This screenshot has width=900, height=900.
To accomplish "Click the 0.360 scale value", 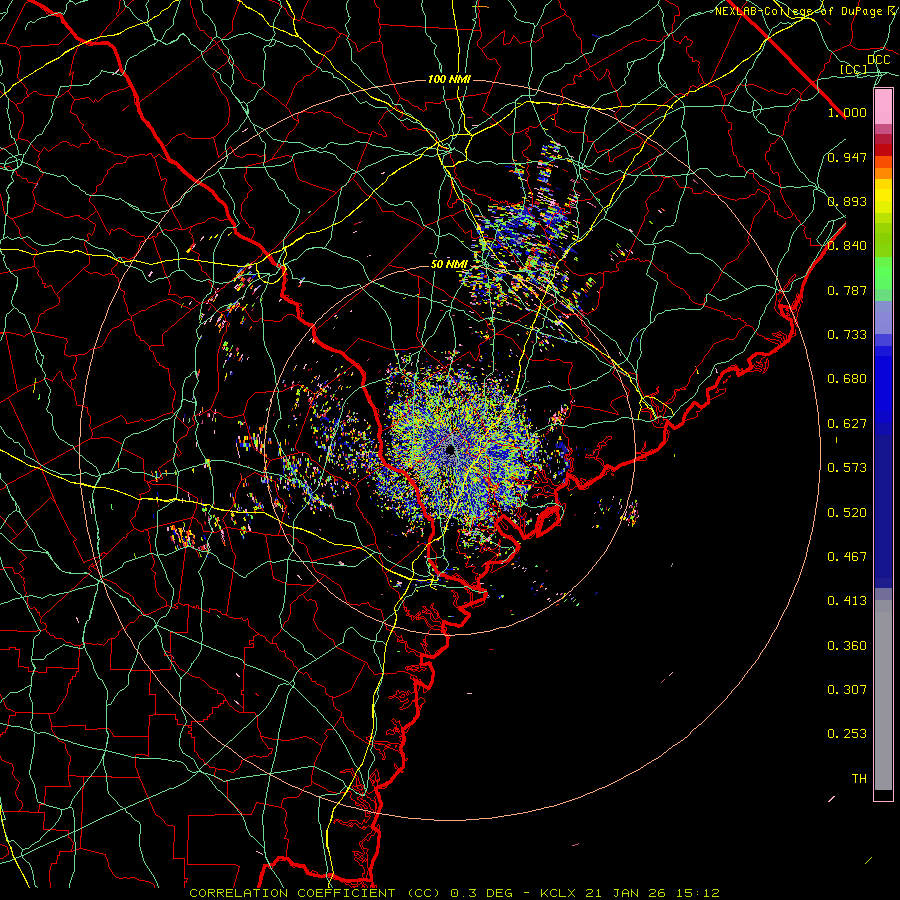I will coord(847,646).
